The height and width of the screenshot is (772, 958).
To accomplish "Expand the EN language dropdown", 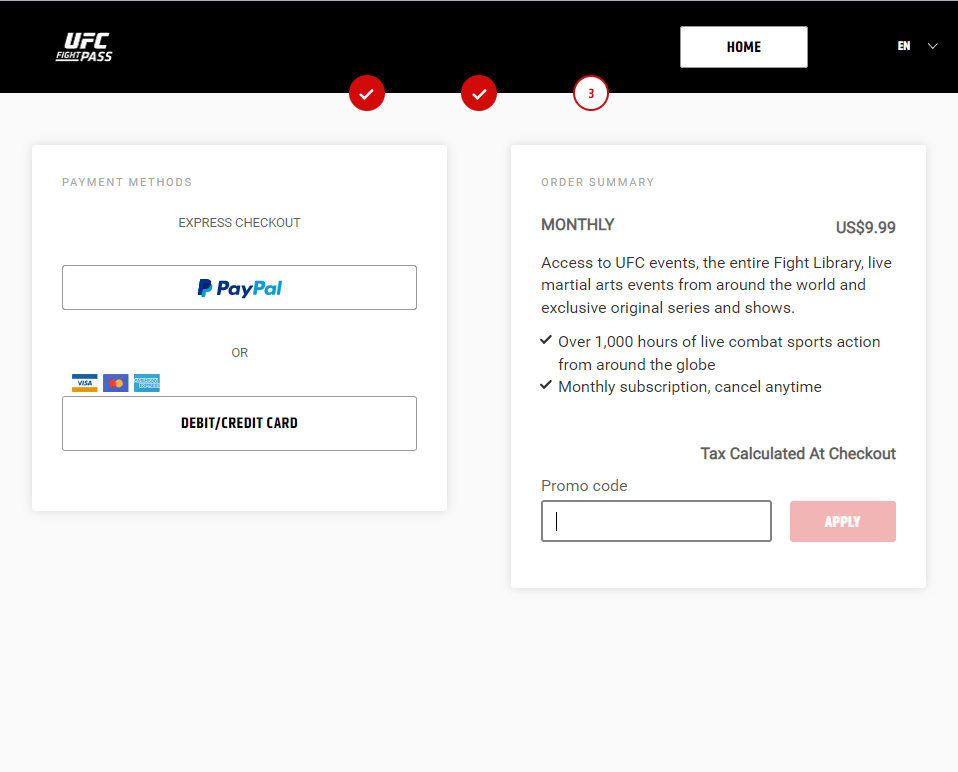I will pos(917,46).
